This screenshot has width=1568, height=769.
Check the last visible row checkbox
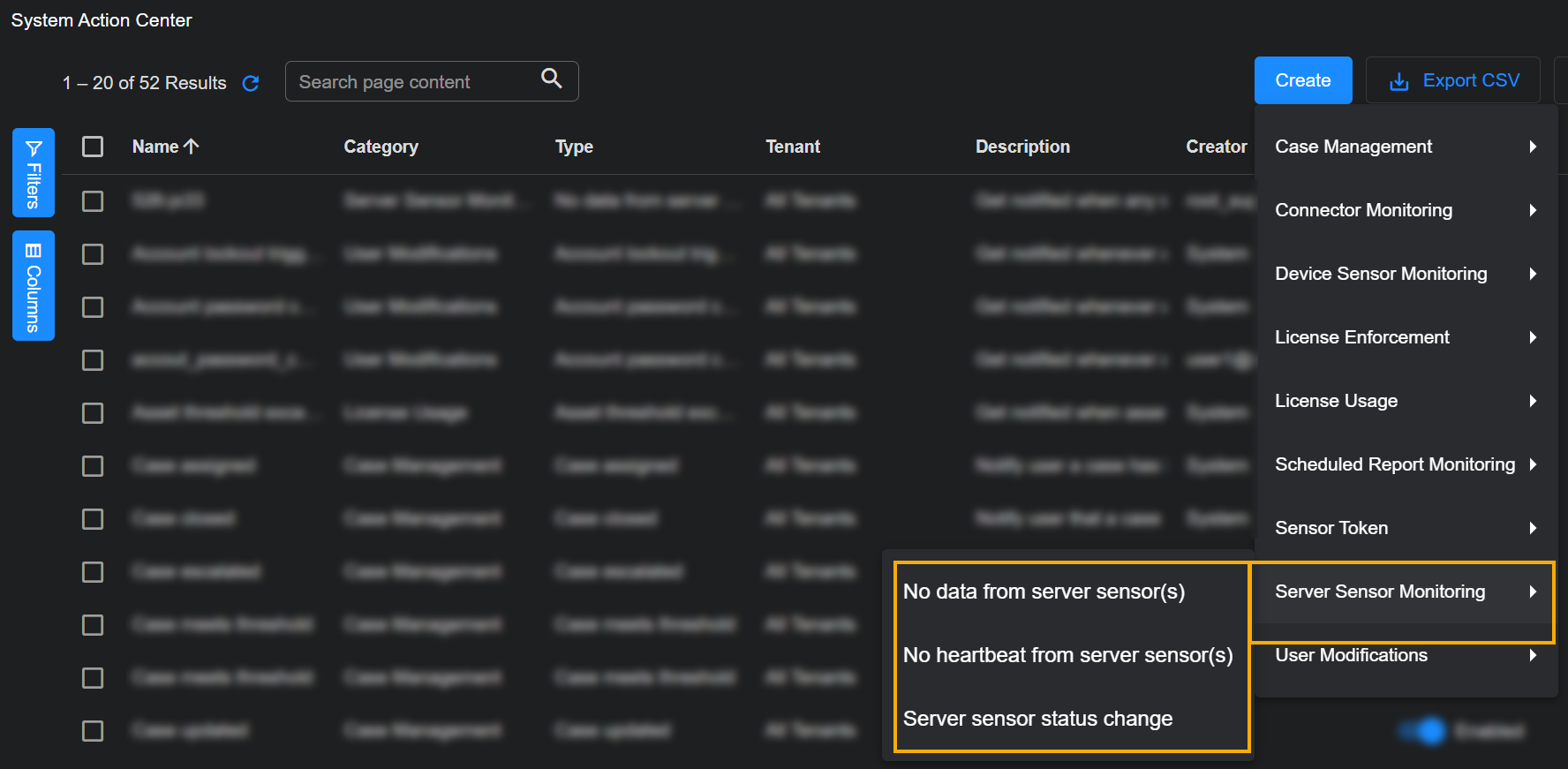click(x=93, y=731)
